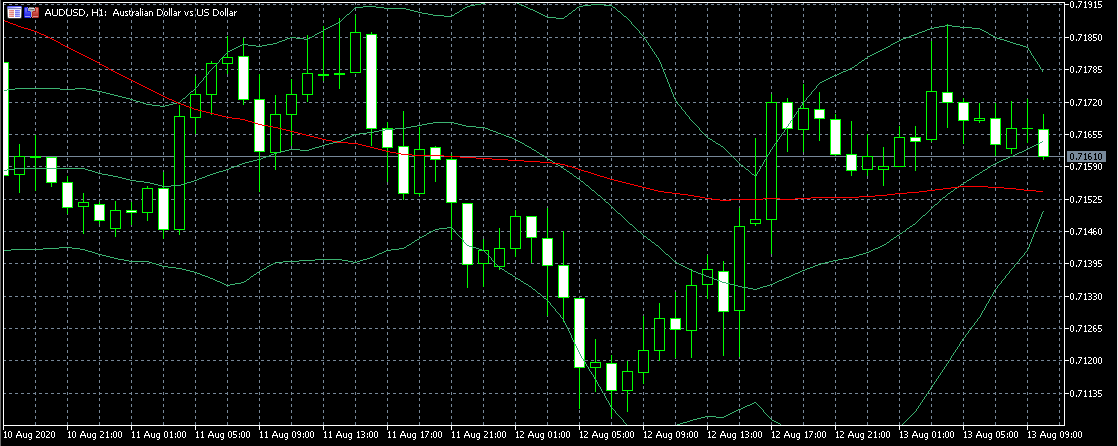Click the 0.71330 price axis label

pos(1085,296)
